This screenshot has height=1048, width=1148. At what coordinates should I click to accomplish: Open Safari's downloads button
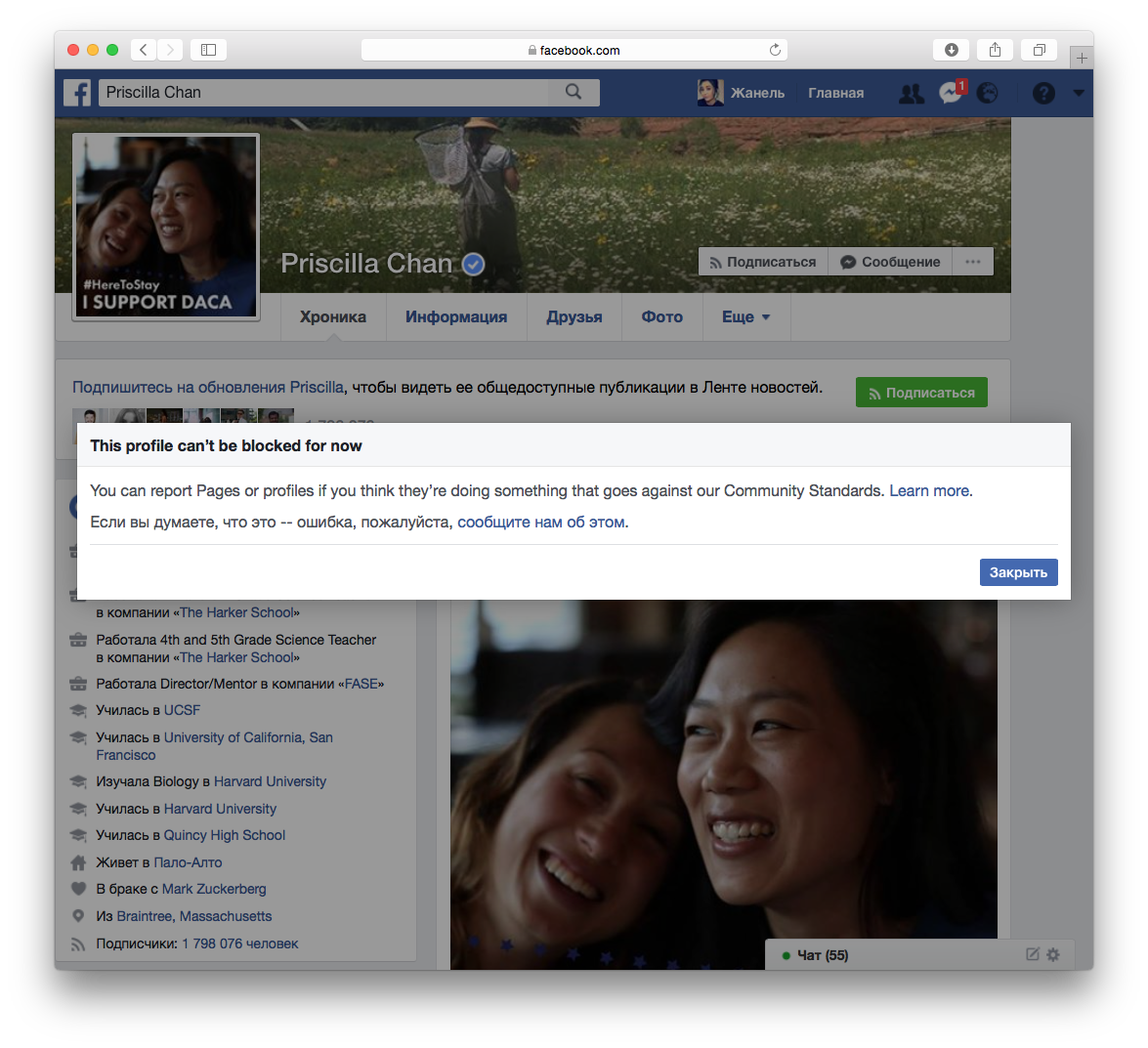[x=951, y=50]
